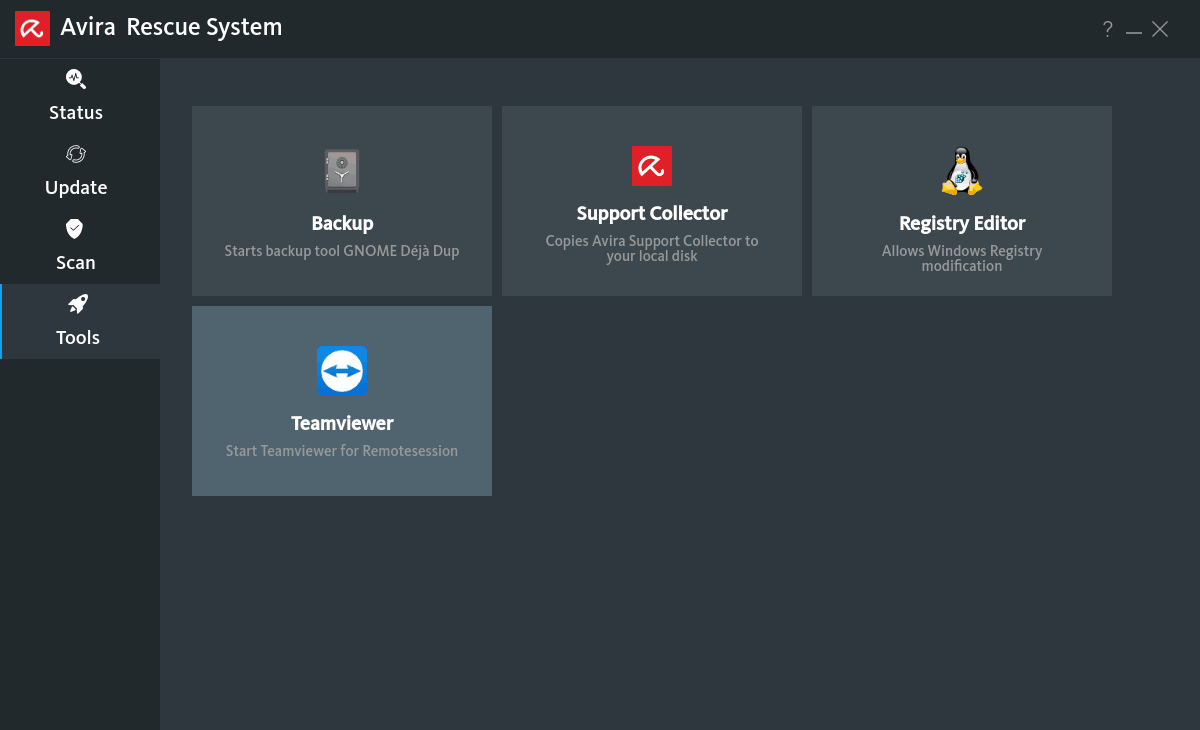This screenshot has height=730, width=1200.
Task: Click the 'Avira Rescue System' title text
Action: (171, 28)
